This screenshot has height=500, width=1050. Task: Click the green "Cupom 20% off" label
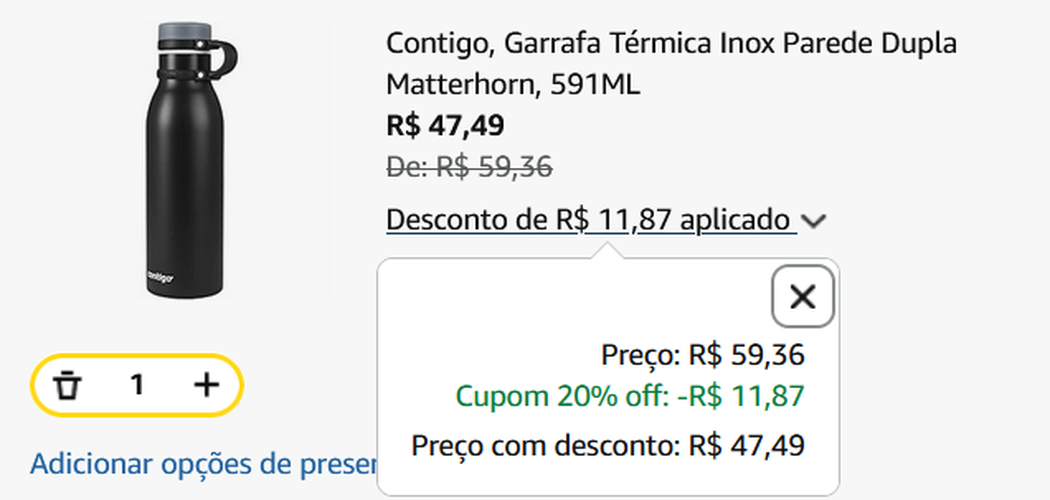561,397
